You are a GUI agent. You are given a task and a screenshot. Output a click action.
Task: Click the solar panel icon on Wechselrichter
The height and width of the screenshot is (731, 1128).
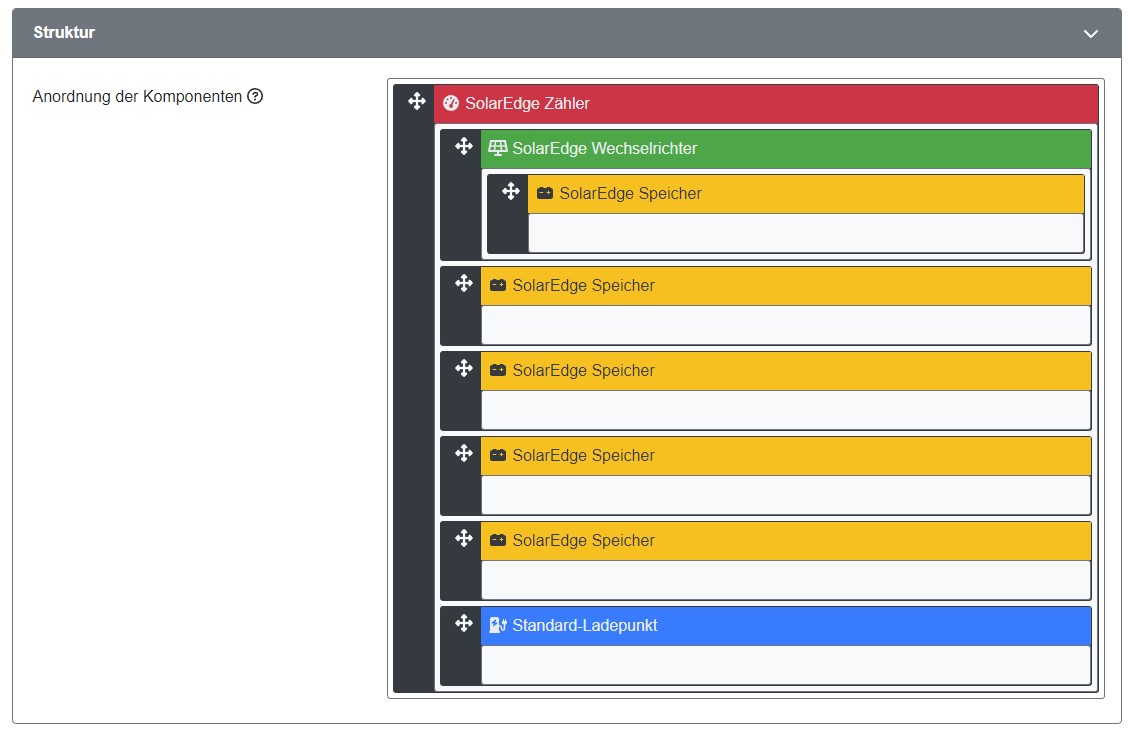pos(497,148)
